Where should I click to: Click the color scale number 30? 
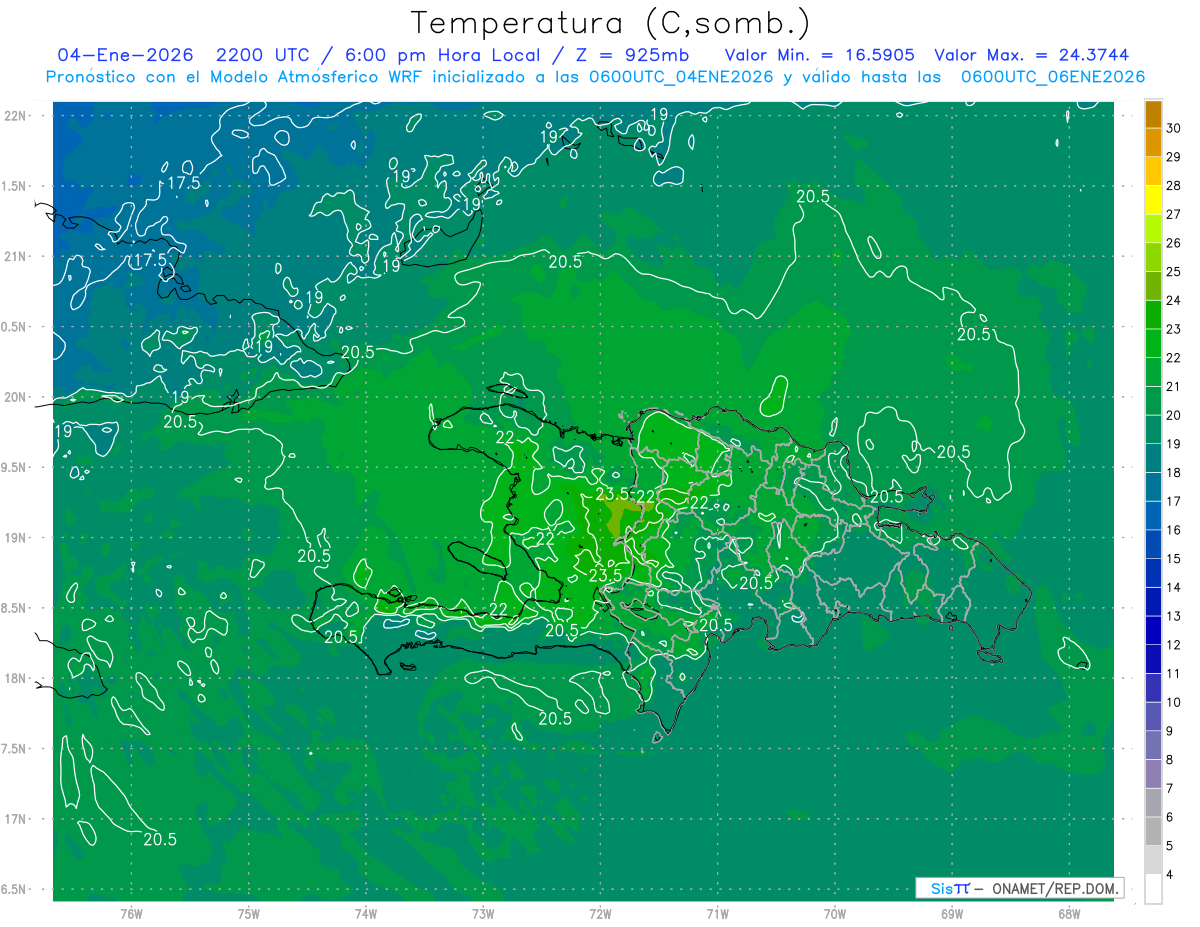1174,128
